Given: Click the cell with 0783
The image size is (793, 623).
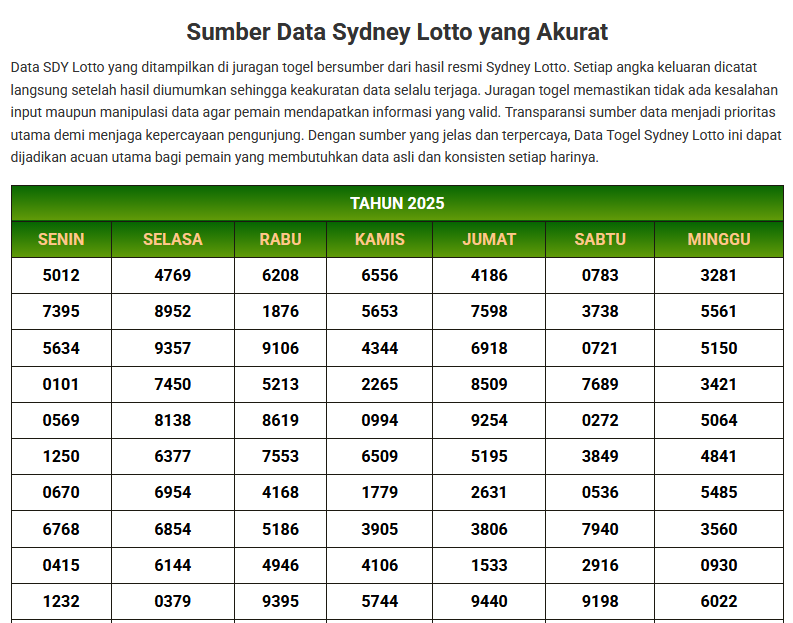Looking at the screenshot, I should [x=600, y=276].
